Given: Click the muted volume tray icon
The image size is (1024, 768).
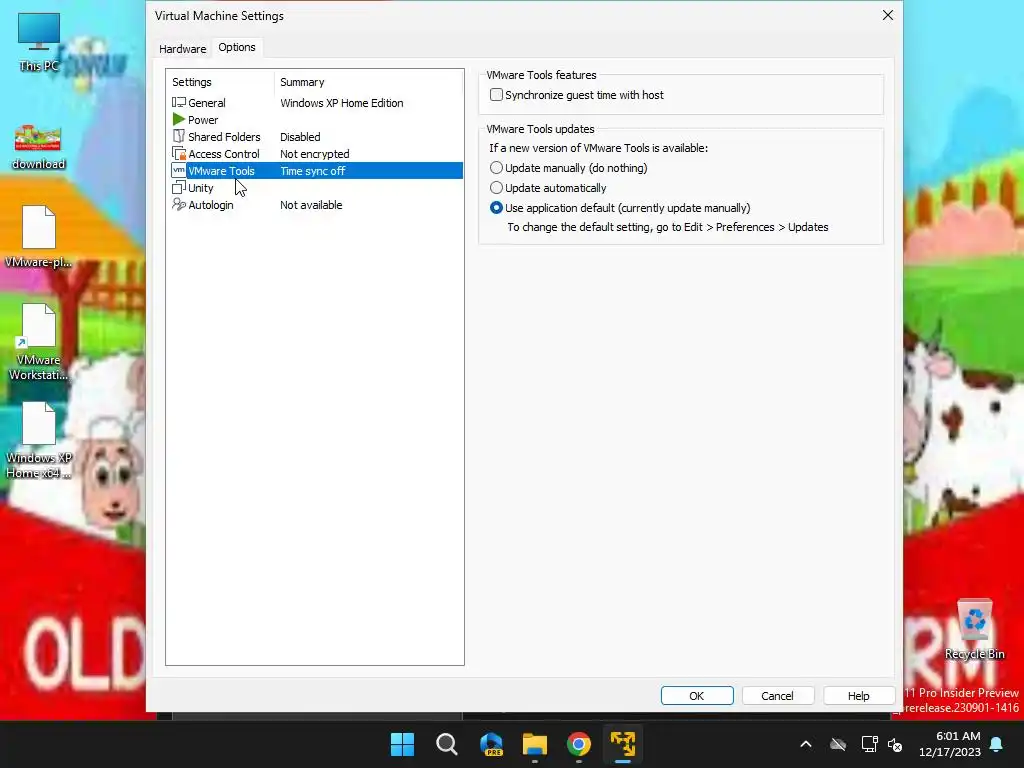Looking at the screenshot, I should 895,744.
